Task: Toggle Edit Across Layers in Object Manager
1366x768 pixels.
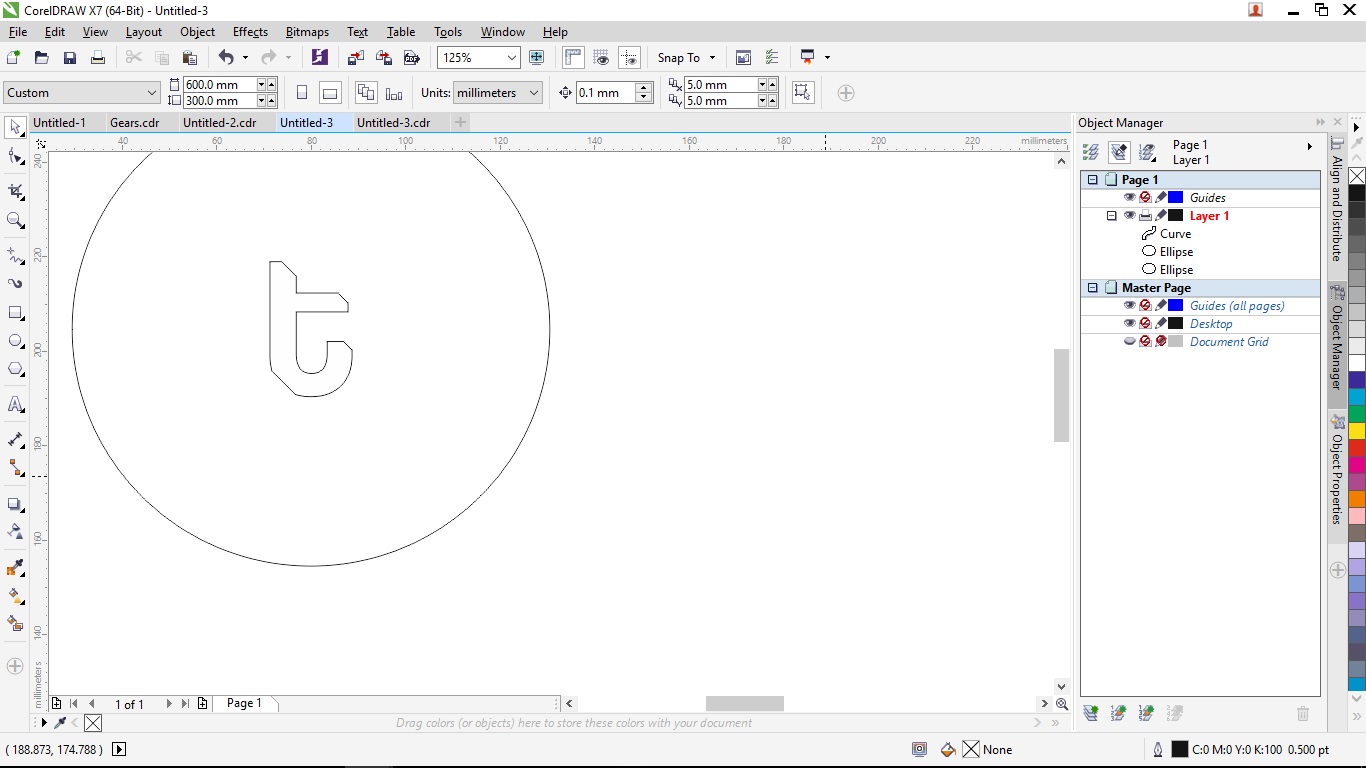Action: (1119, 152)
